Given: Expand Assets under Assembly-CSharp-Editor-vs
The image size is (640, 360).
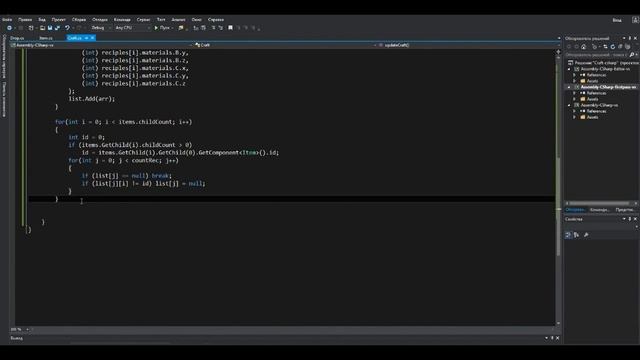Looking at the screenshot, I should (x=575, y=81).
